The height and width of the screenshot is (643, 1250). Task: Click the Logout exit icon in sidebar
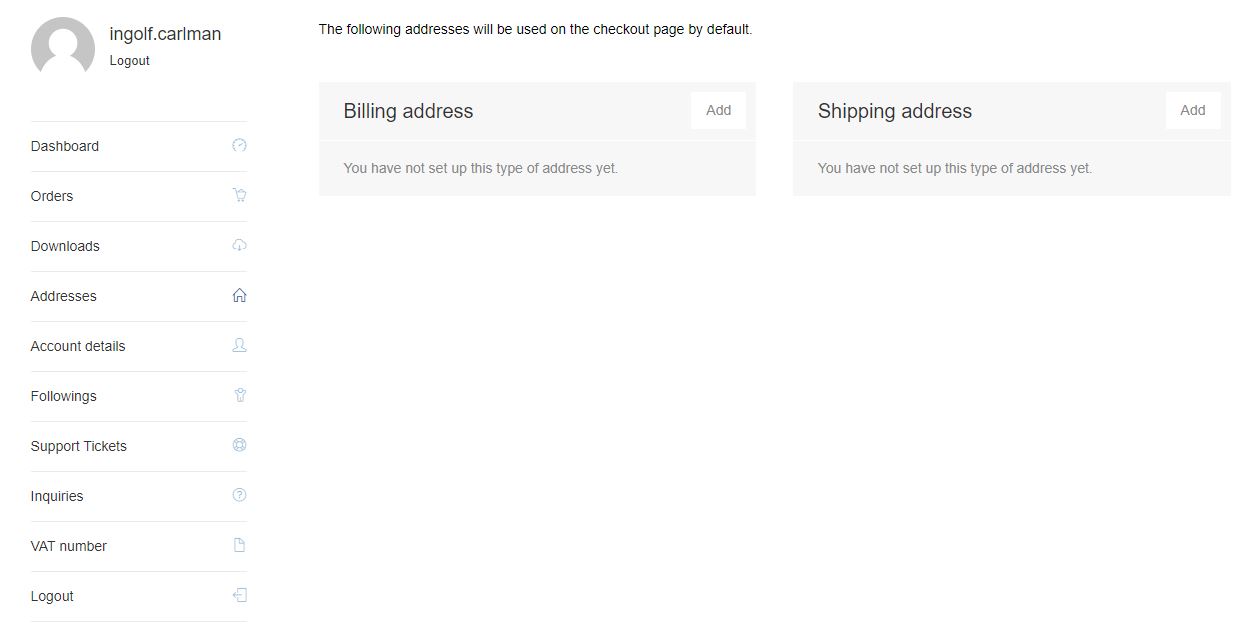point(239,596)
